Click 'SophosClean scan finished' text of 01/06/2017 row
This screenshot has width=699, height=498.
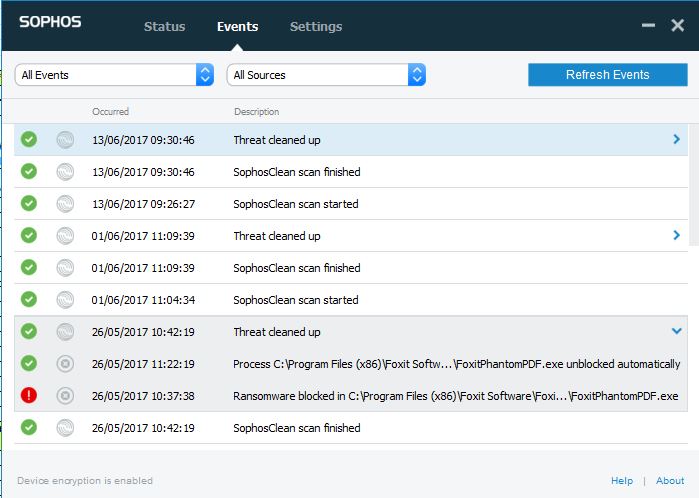coord(297,268)
